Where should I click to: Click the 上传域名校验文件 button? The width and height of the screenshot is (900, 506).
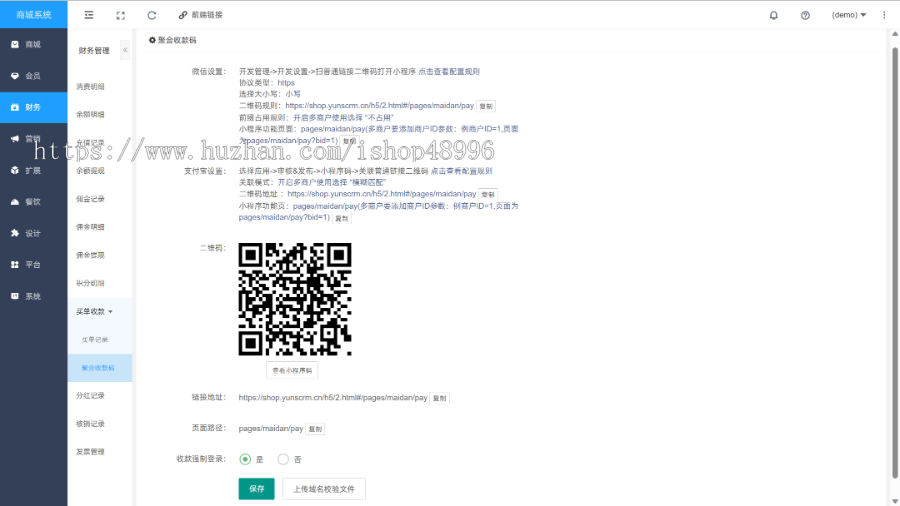click(x=324, y=489)
